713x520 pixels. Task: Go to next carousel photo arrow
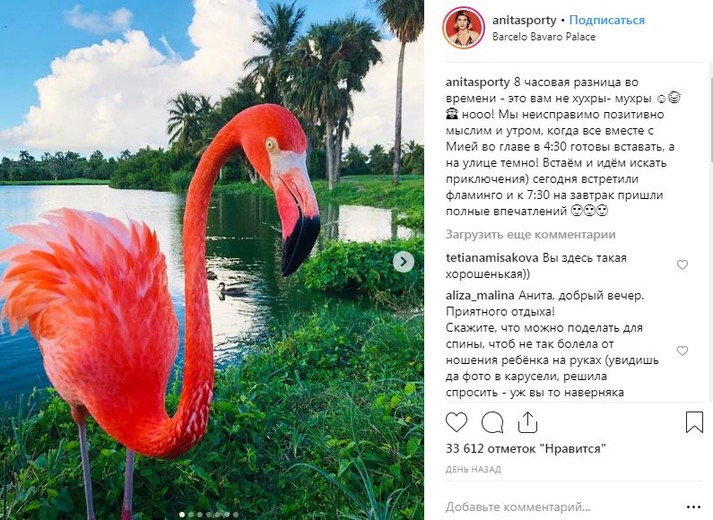[403, 262]
